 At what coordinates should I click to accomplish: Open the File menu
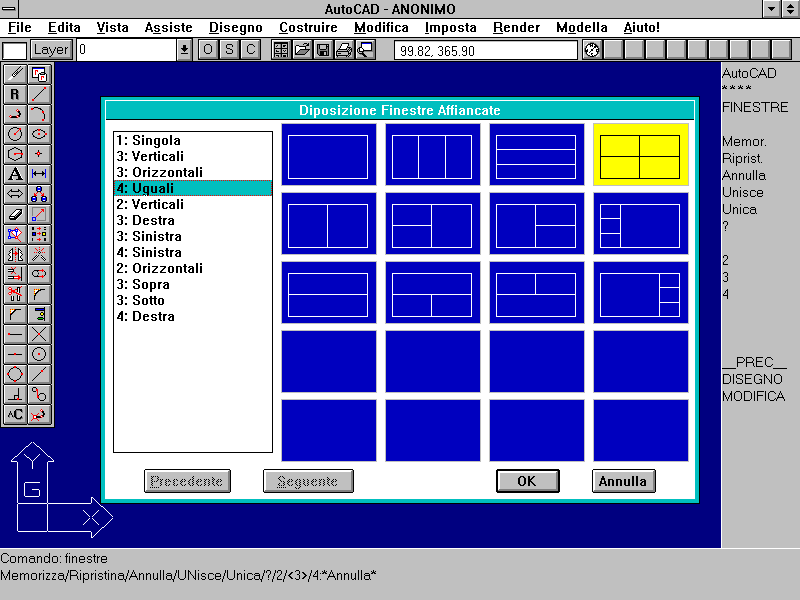20,28
